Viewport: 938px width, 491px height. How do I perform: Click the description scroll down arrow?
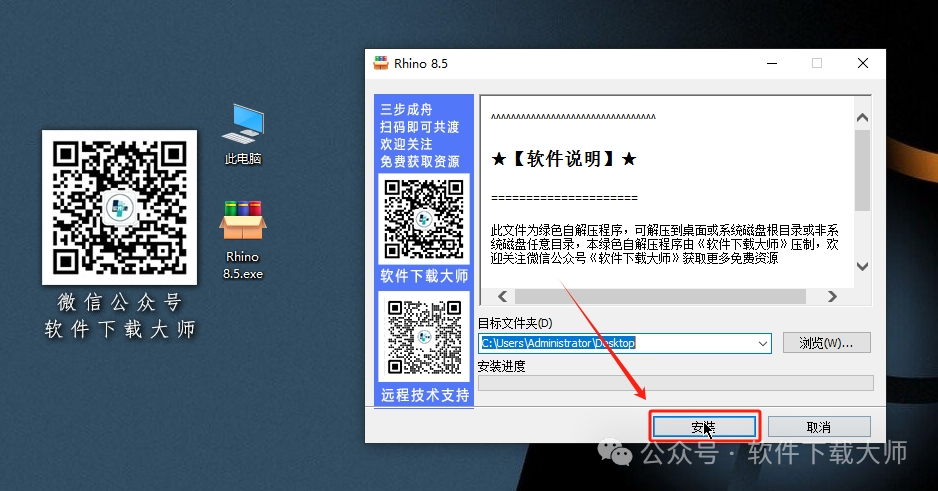point(862,266)
